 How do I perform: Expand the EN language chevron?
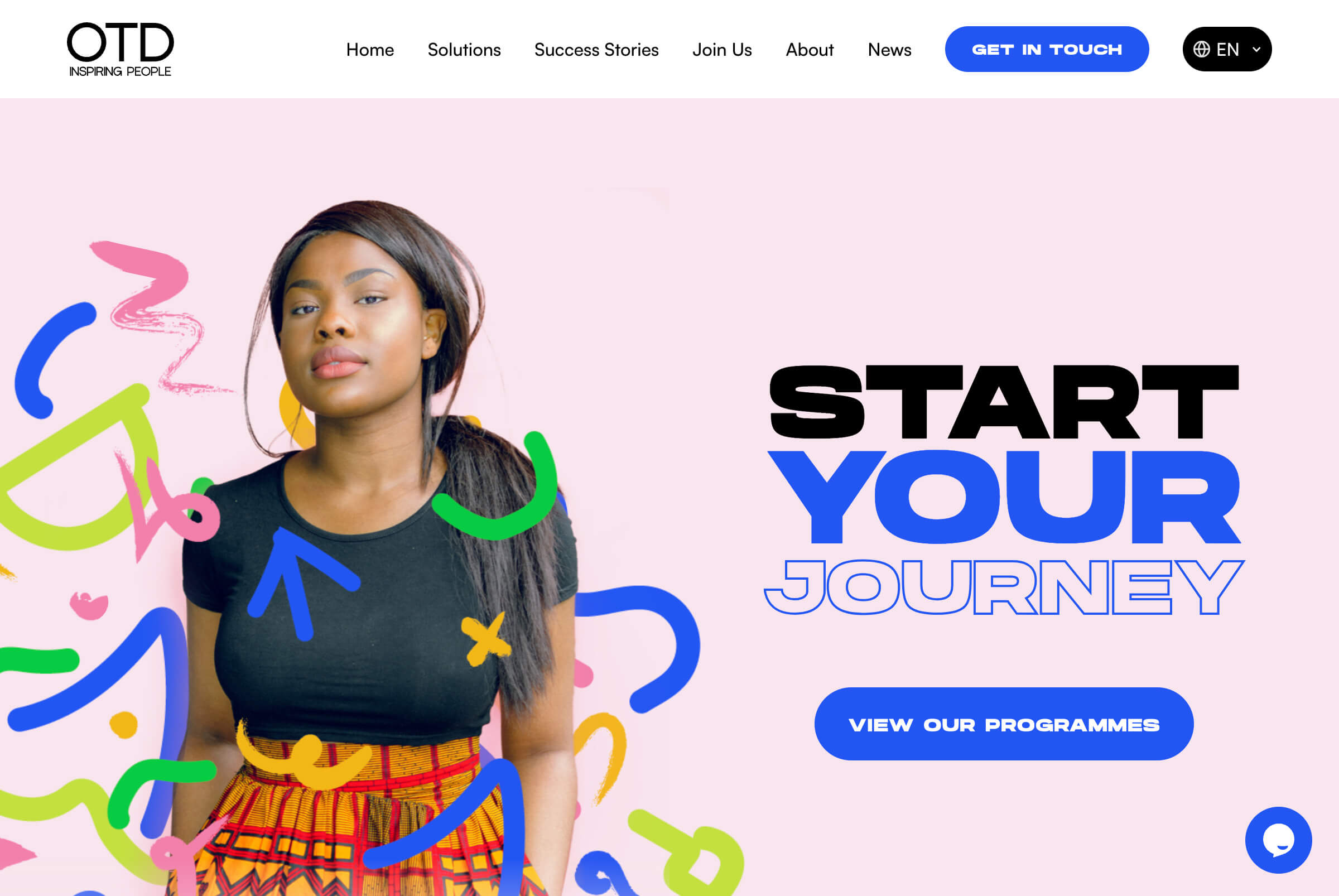point(1256,49)
